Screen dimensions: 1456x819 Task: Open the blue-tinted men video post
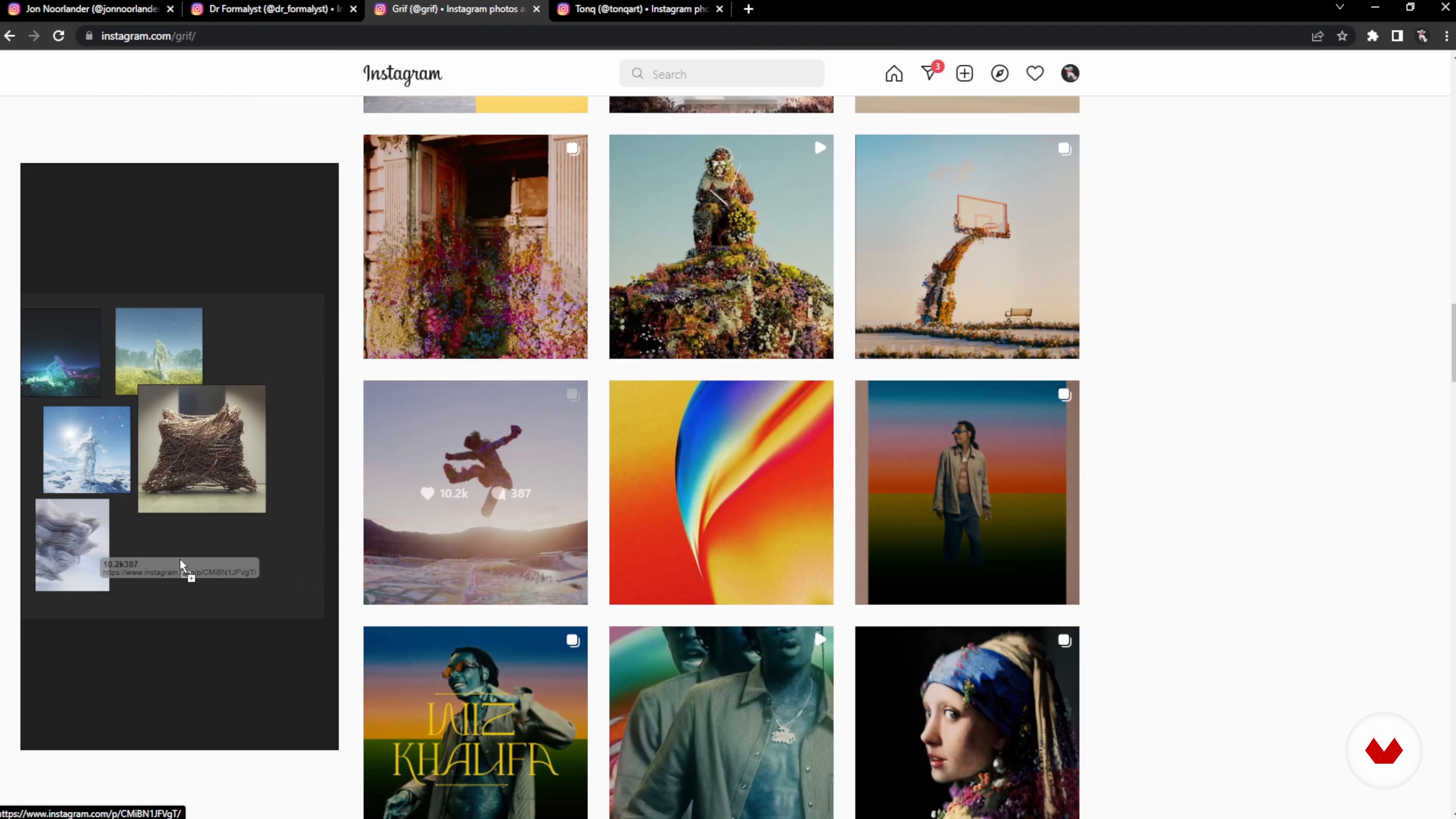pyautogui.click(x=721, y=722)
